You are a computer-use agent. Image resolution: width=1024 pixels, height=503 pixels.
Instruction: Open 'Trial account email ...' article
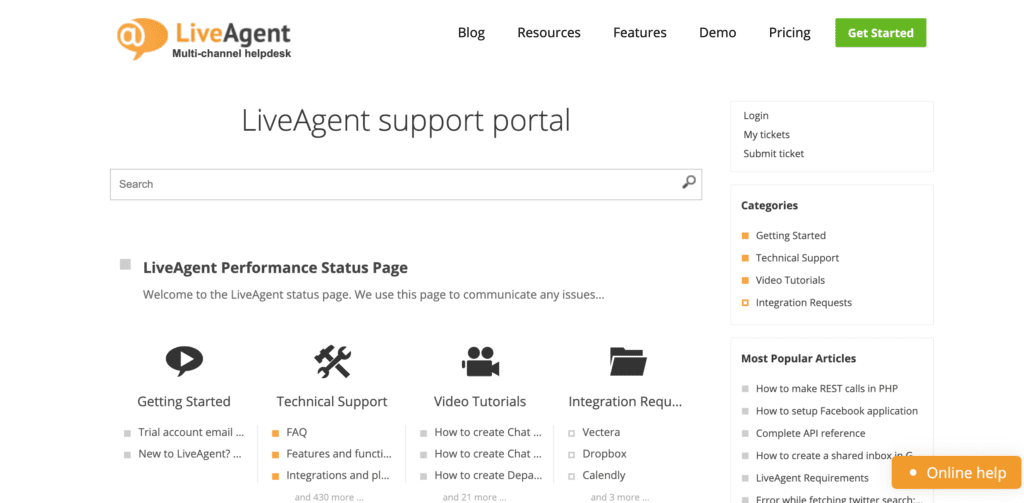[x=191, y=432]
